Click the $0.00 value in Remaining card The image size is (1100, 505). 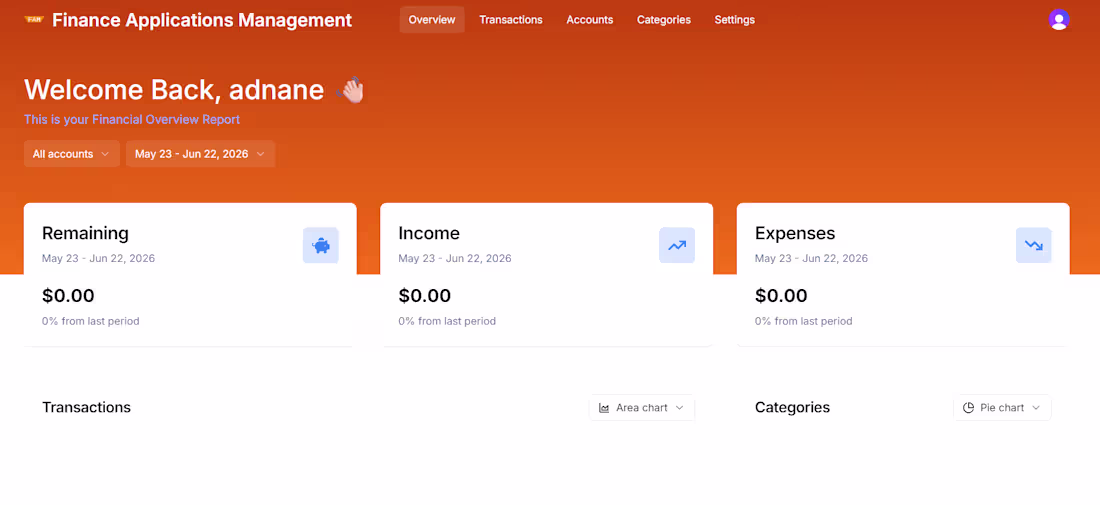pyautogui.click(x=68, y=295)
